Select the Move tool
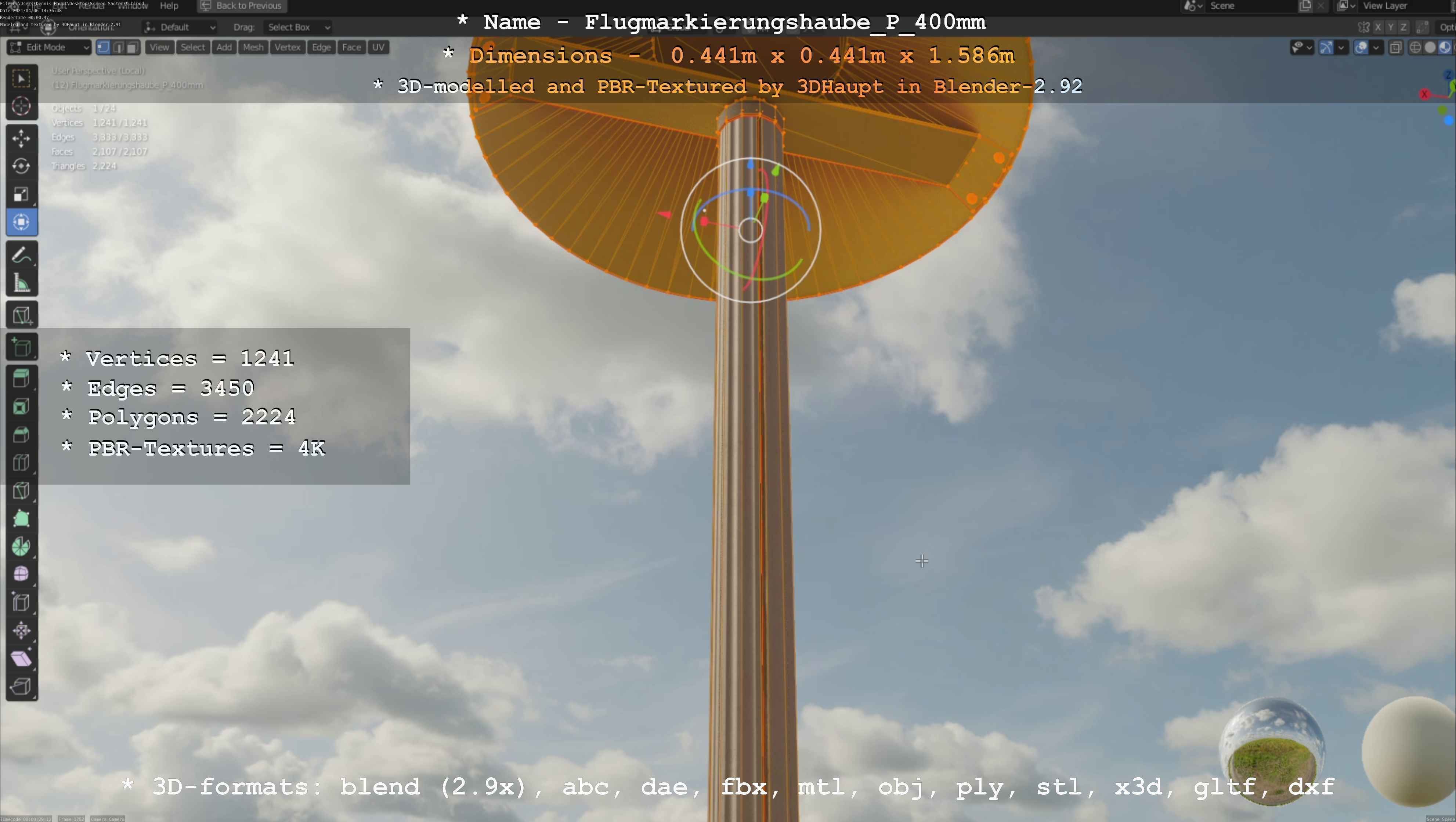 (21, 138)
